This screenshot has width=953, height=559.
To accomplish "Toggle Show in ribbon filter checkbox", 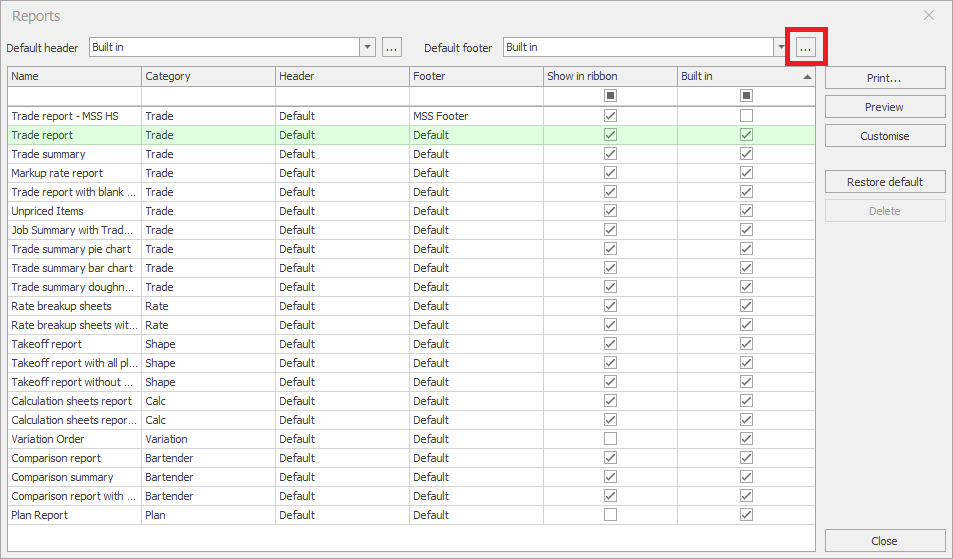I will tap(610, 96).
